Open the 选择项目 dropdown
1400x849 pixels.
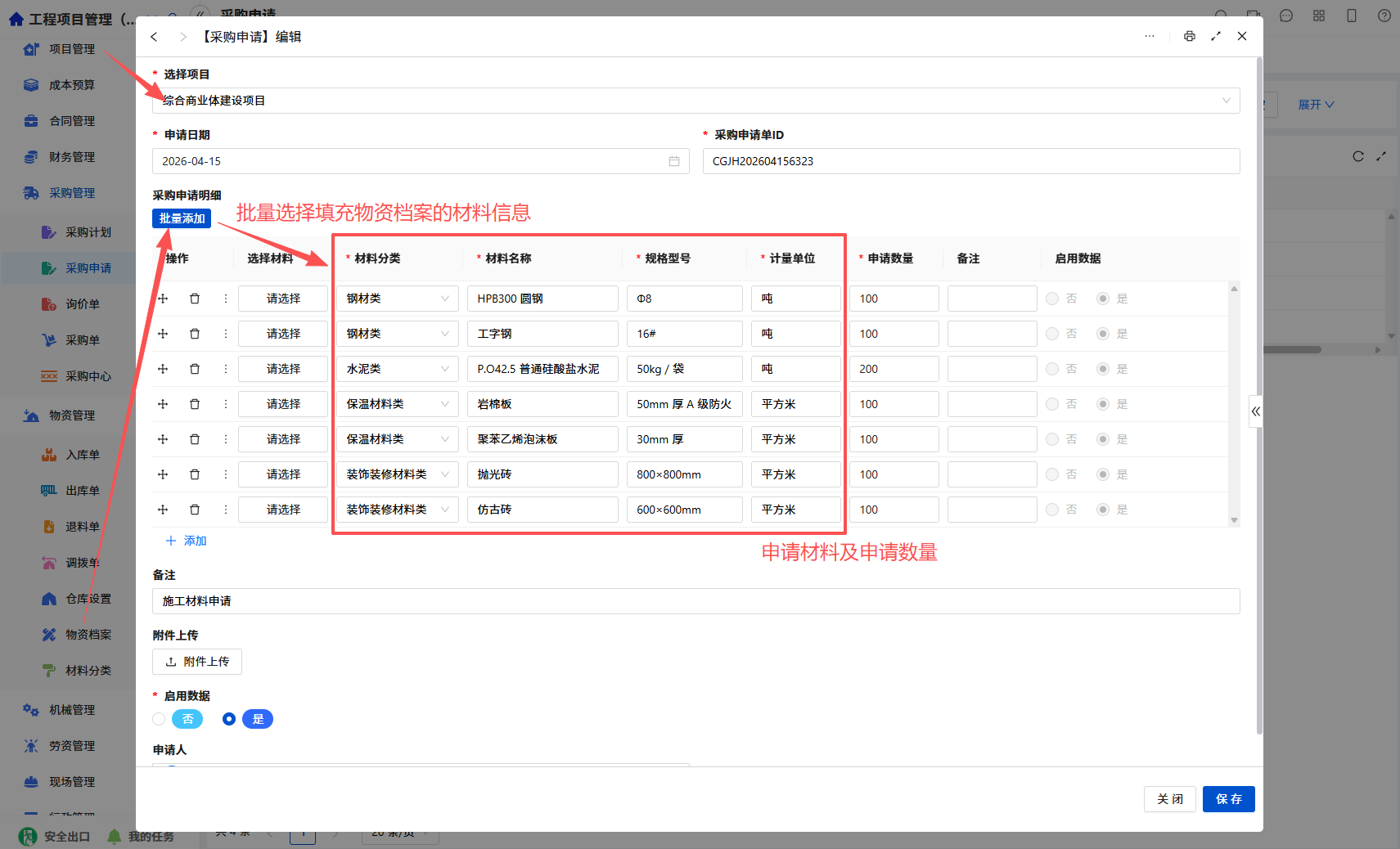point(696,101)
